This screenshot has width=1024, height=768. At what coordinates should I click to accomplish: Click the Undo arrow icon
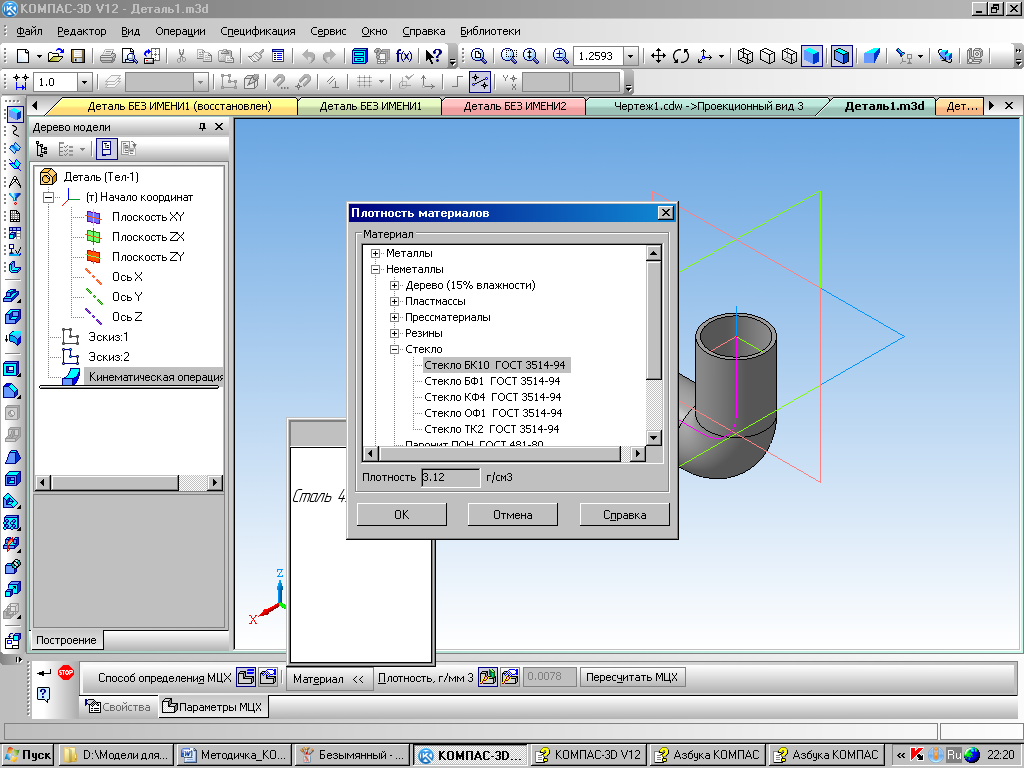(308, 56)
